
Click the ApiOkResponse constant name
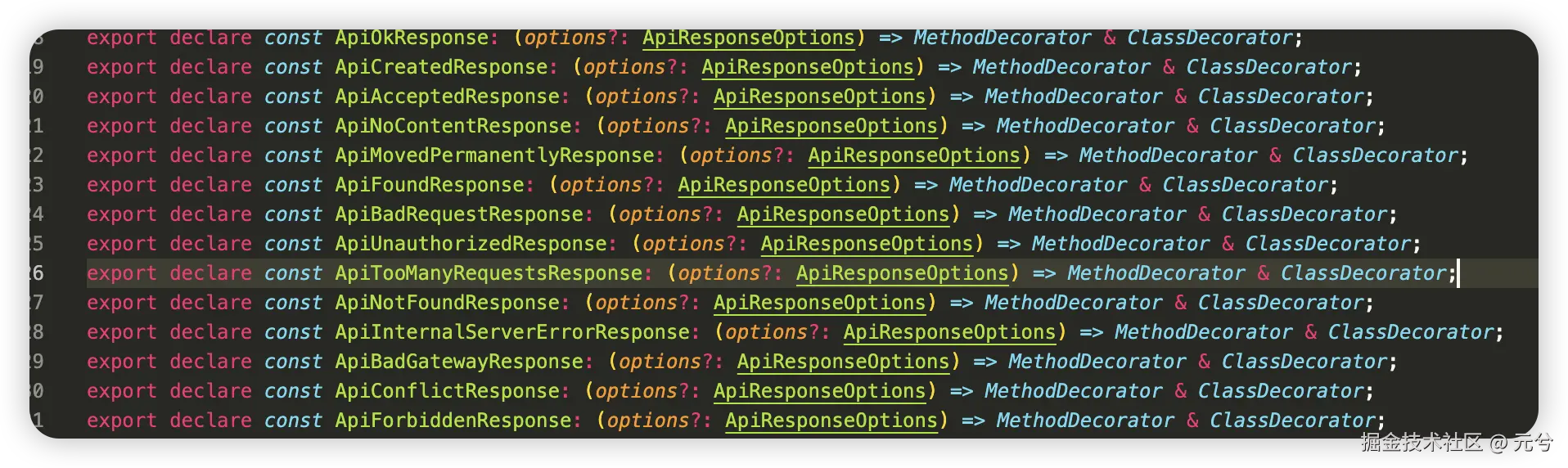[x=412, y=38]
